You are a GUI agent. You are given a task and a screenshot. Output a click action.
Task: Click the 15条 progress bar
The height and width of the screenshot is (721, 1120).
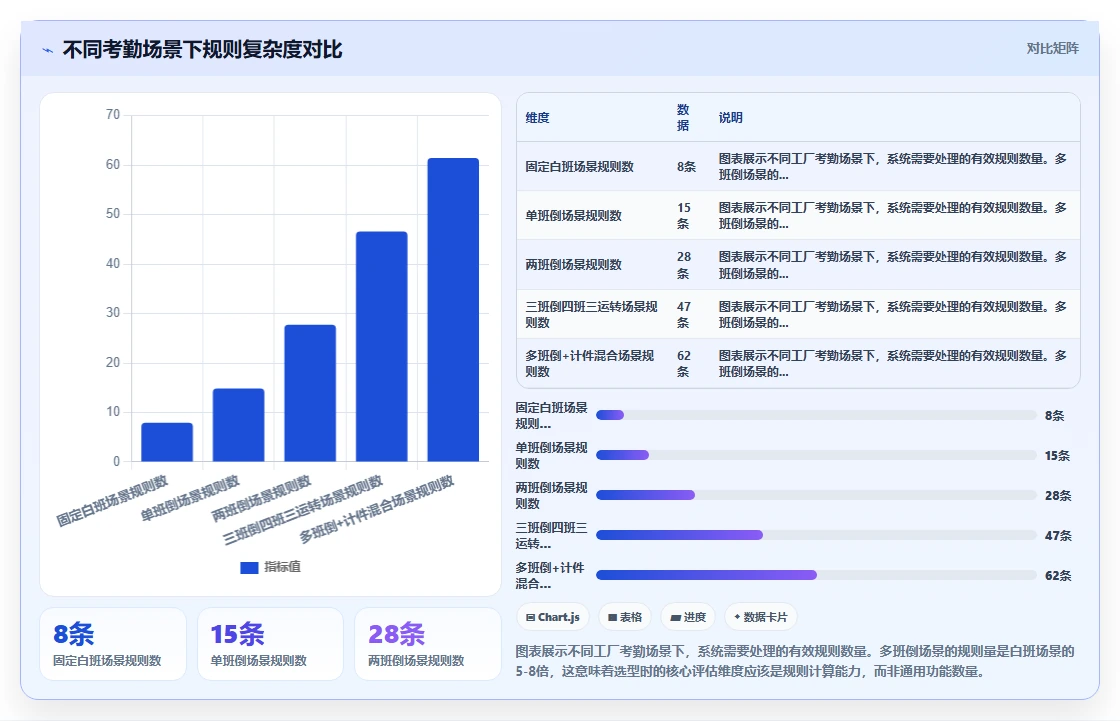coord(816,455)
